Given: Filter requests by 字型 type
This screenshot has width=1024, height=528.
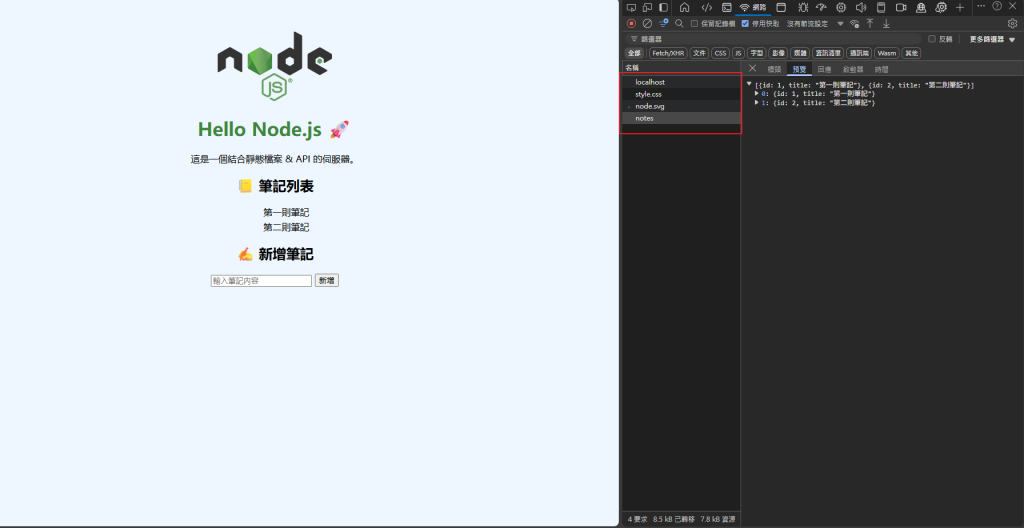Looking at the screenshot, I should click(x=756, y=53).
